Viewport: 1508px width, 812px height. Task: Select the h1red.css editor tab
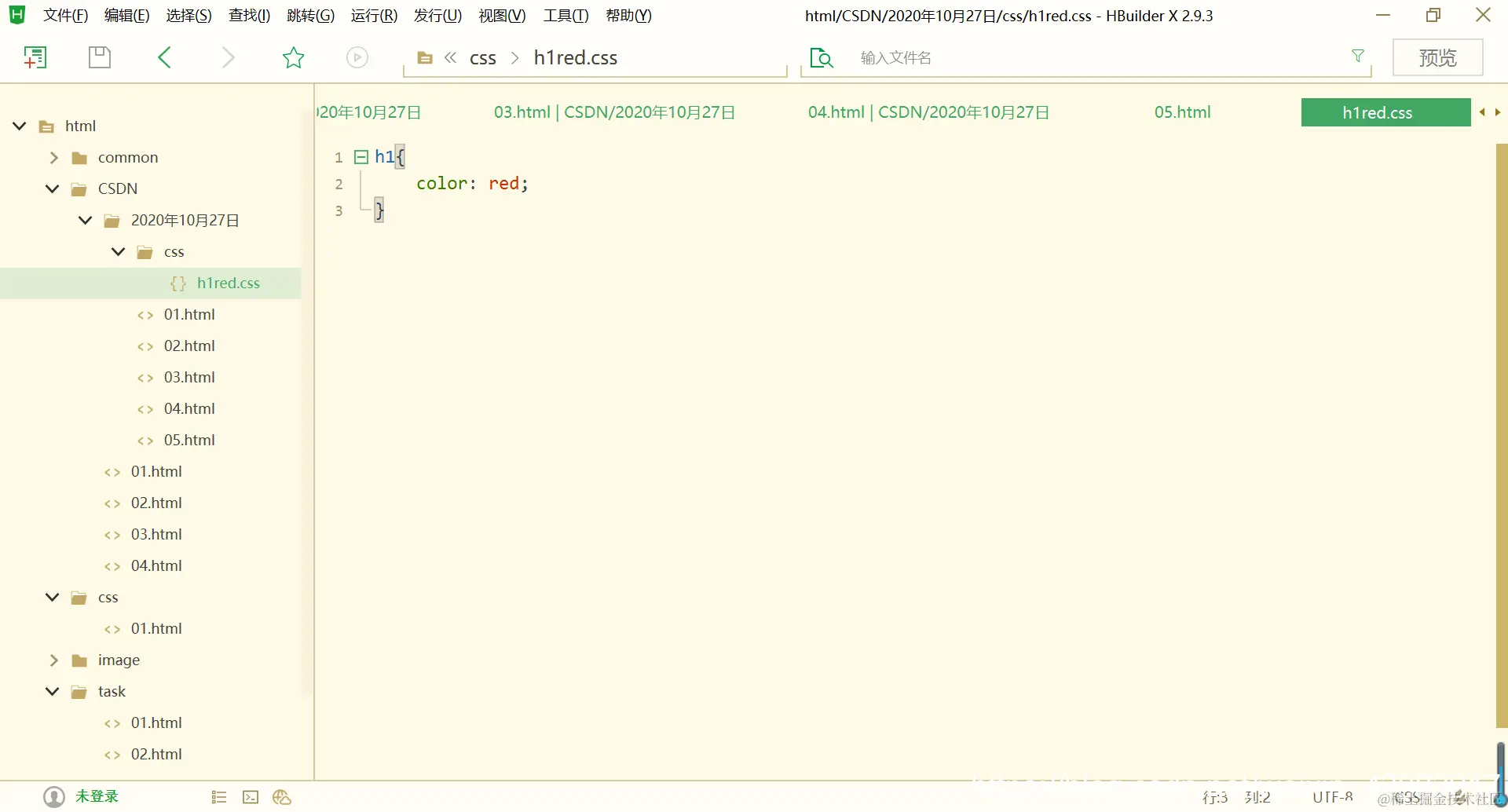point(1385,112)
